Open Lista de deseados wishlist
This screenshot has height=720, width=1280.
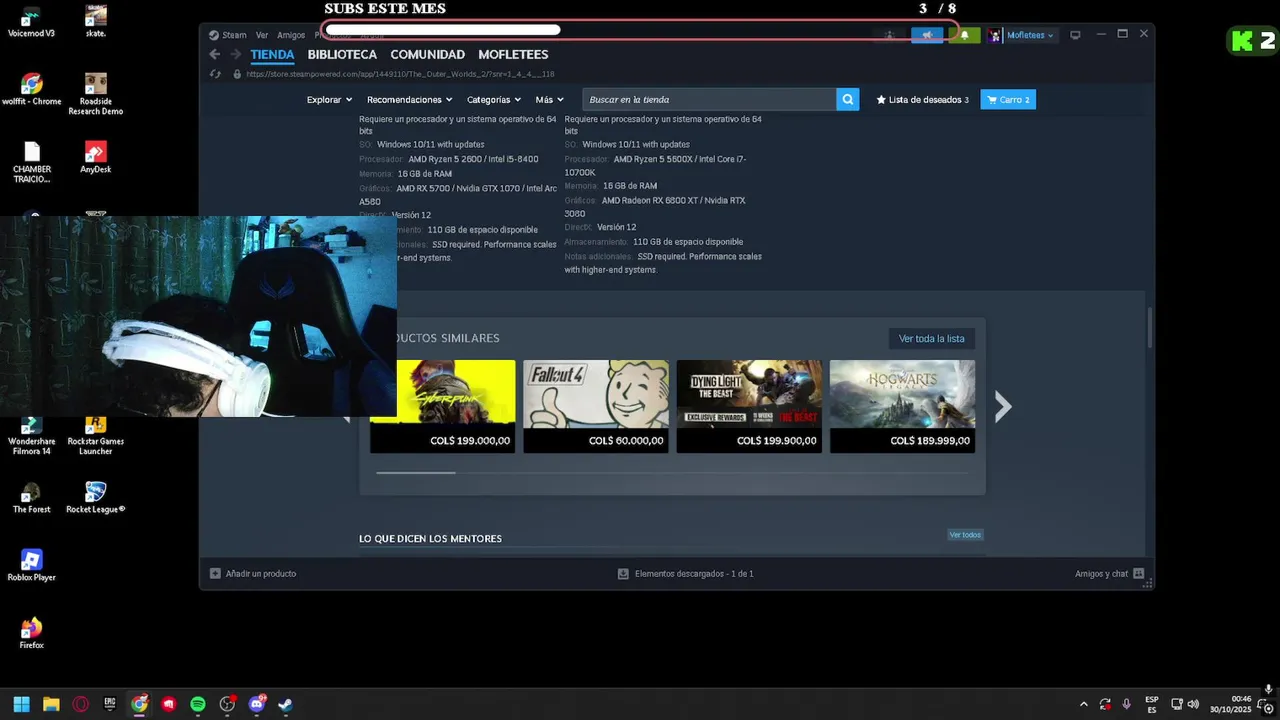[x=923, y=99]
